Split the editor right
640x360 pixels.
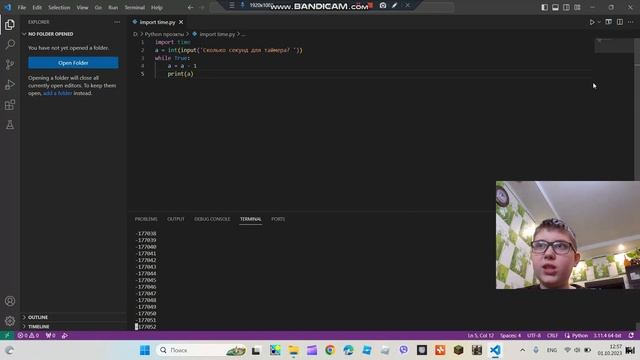point(620,22)
